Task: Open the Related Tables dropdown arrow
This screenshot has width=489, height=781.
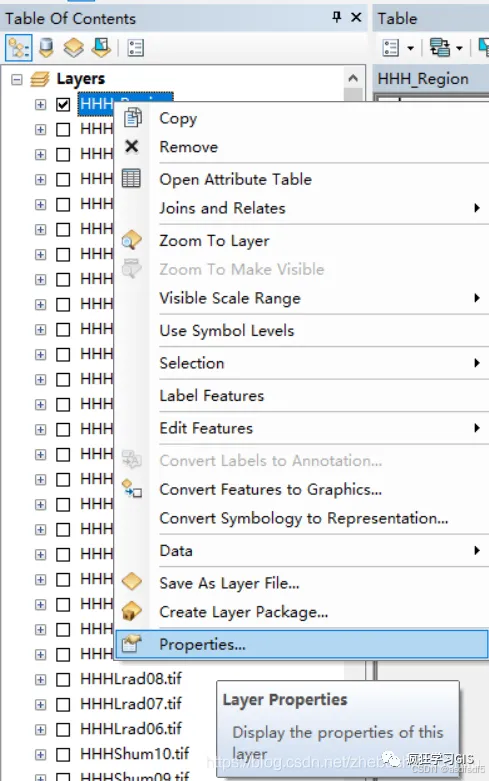Action: 459,48
